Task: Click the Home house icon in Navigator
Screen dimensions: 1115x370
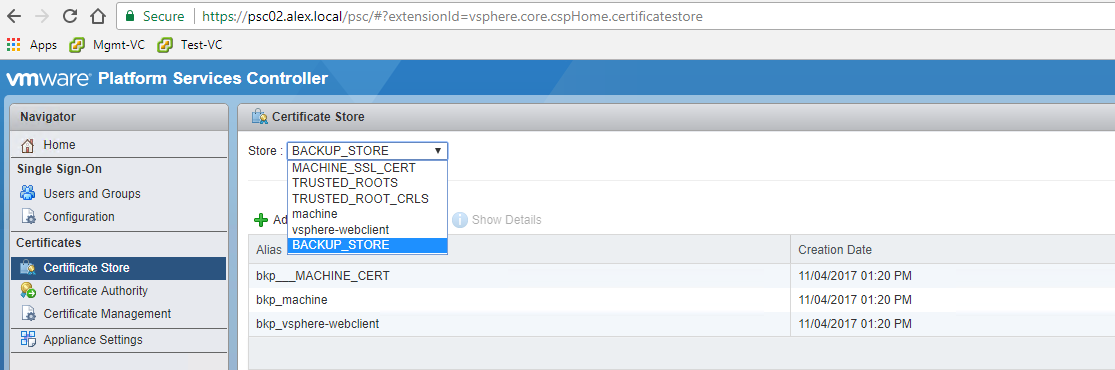Action: point(28,145)
